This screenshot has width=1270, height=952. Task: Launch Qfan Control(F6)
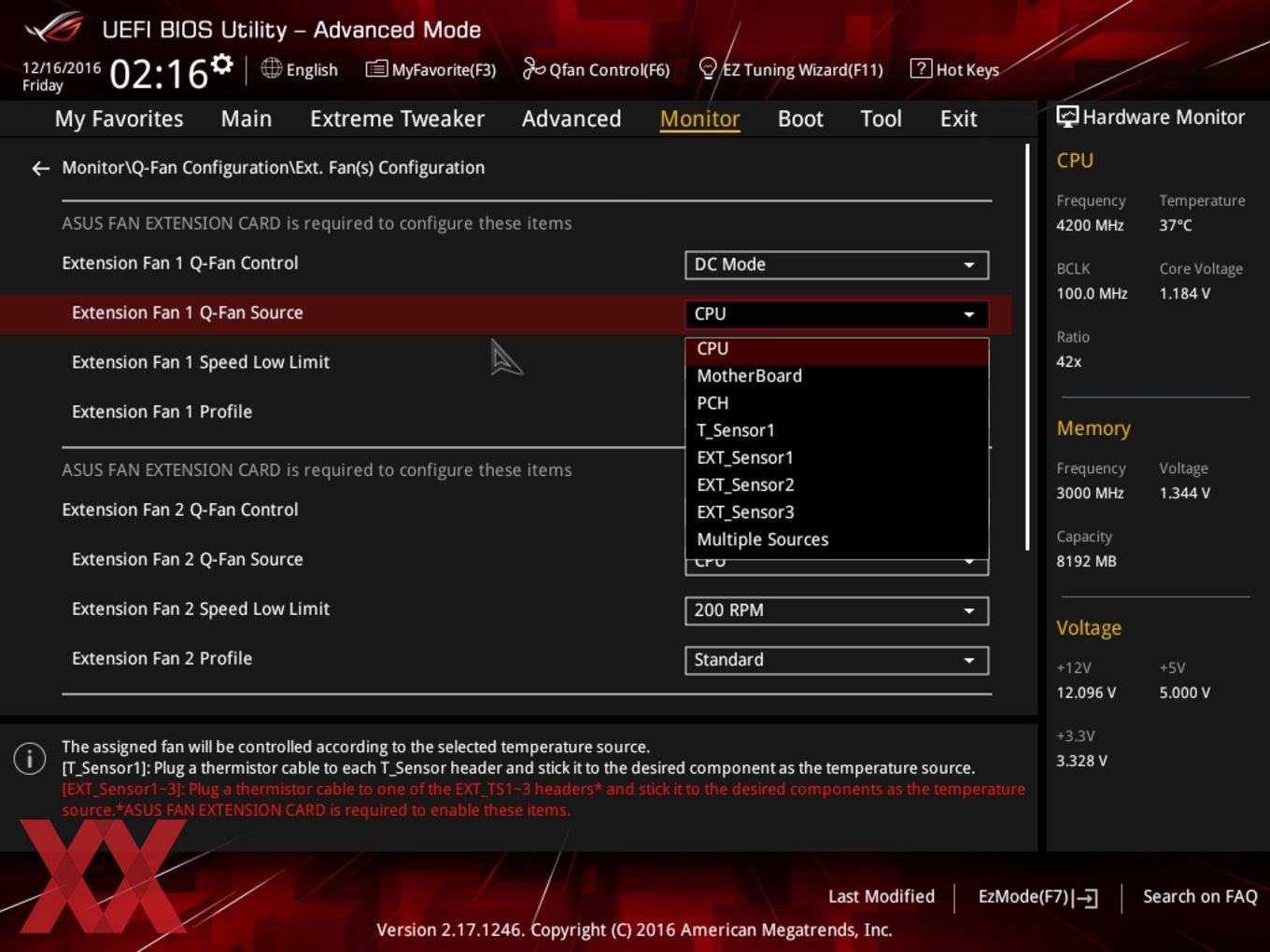[597, 69]
